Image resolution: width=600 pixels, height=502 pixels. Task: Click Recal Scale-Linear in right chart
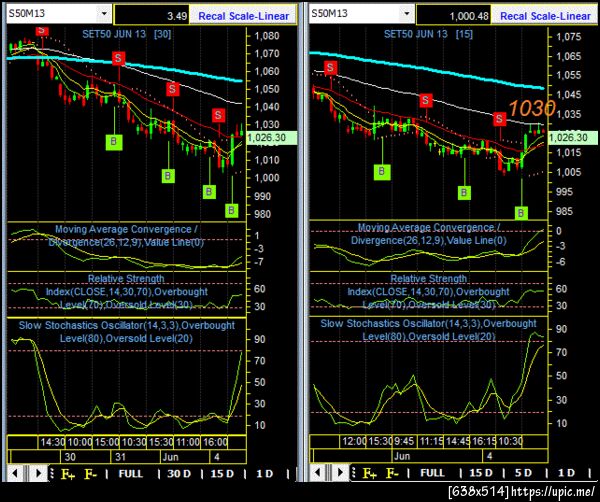545,16
